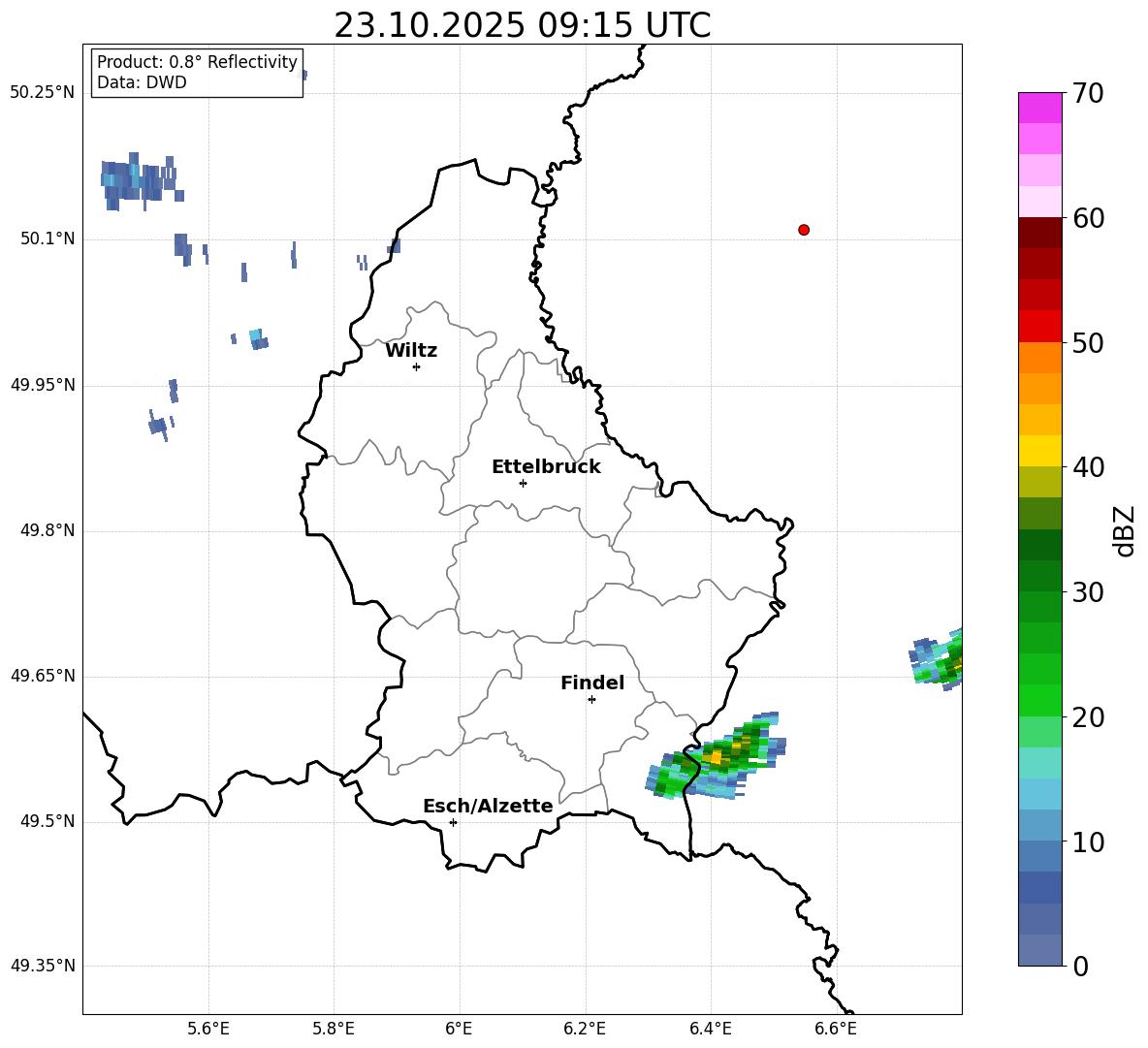This screenshot has height=1048, width=1148.
Task: Click the Esch/Alzette city label
Action: point(488,806)
